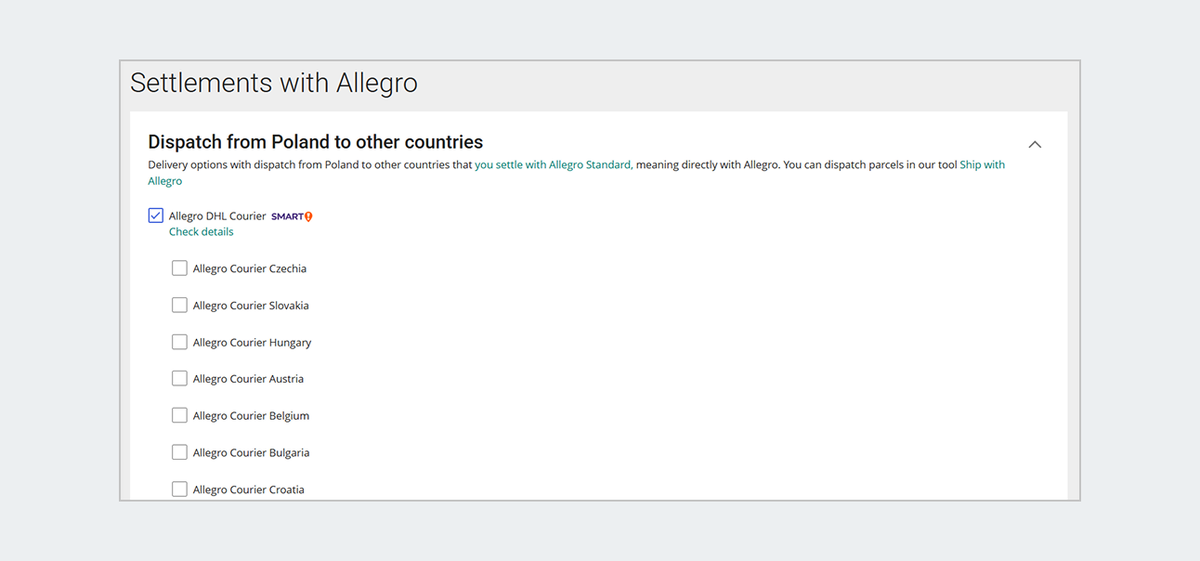The height and width of the screenshot is (561, 1200).
Task: Open the Check details link
Action: [x=201, y=232]
